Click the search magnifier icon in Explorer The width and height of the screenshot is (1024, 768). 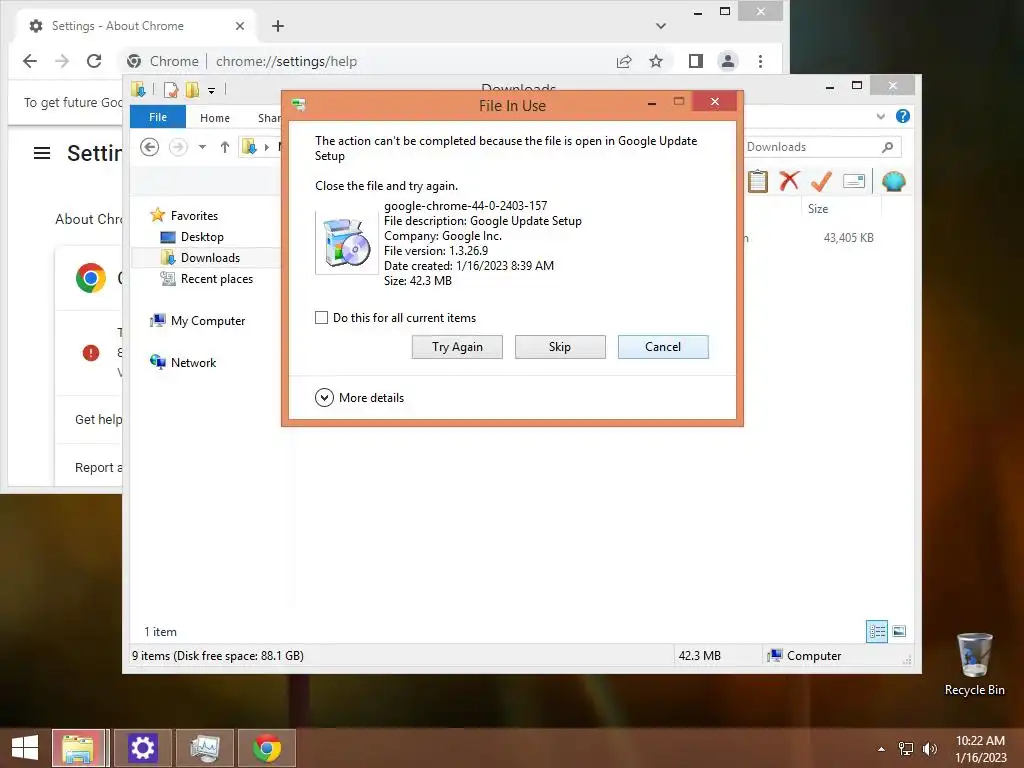[x=887, y=147]
